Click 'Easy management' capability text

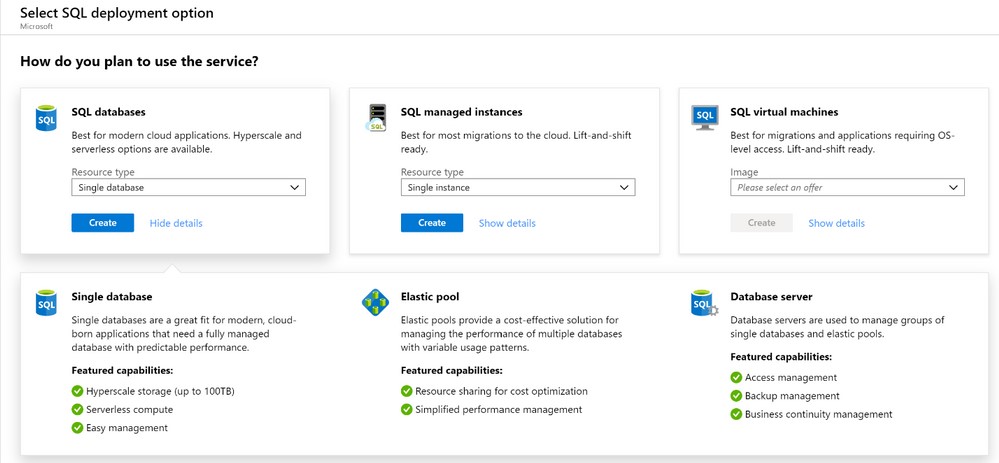coord(127,428)
